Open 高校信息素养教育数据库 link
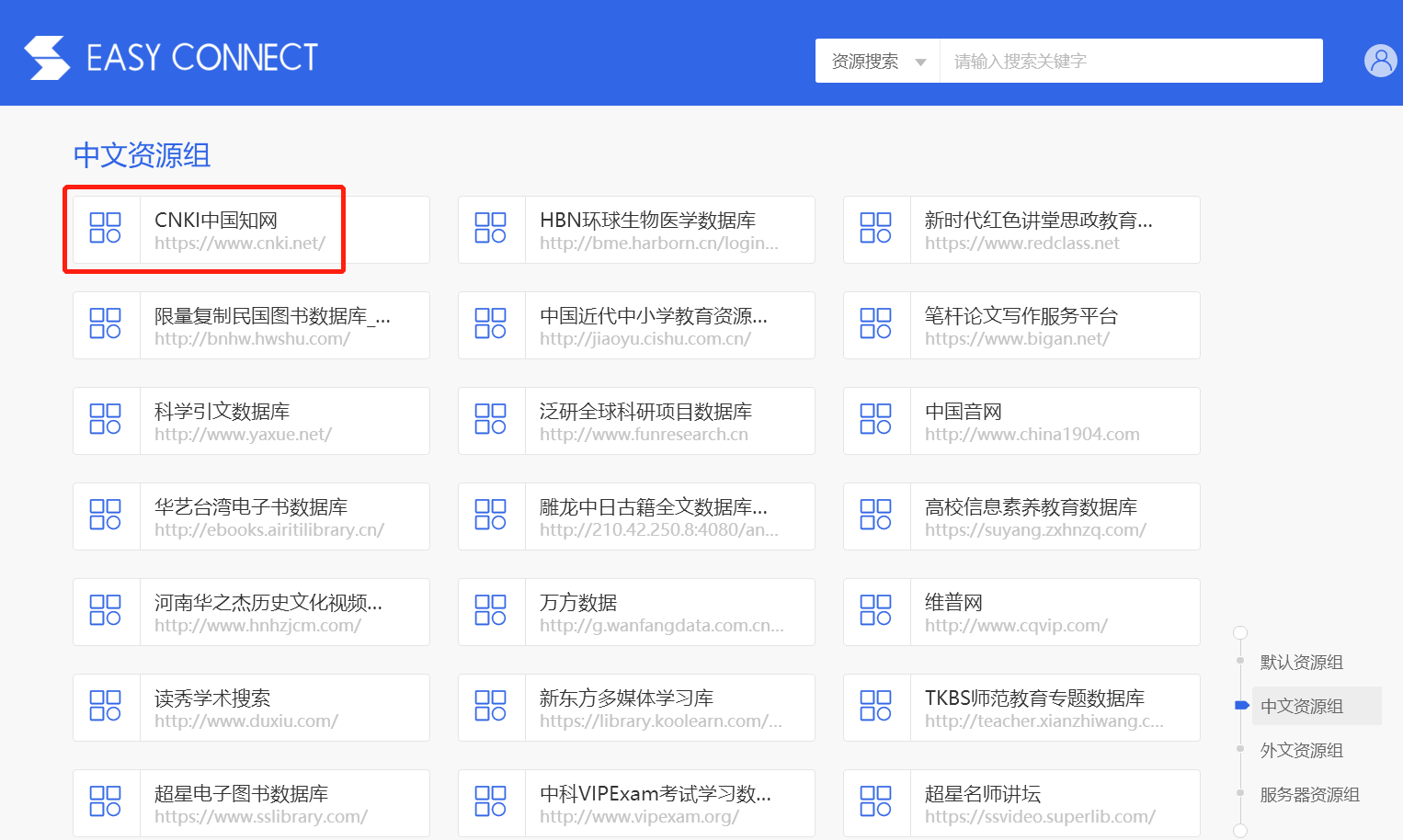Image resolution: width=1403 pixels, height=840 pixels. pos(1031,507)
